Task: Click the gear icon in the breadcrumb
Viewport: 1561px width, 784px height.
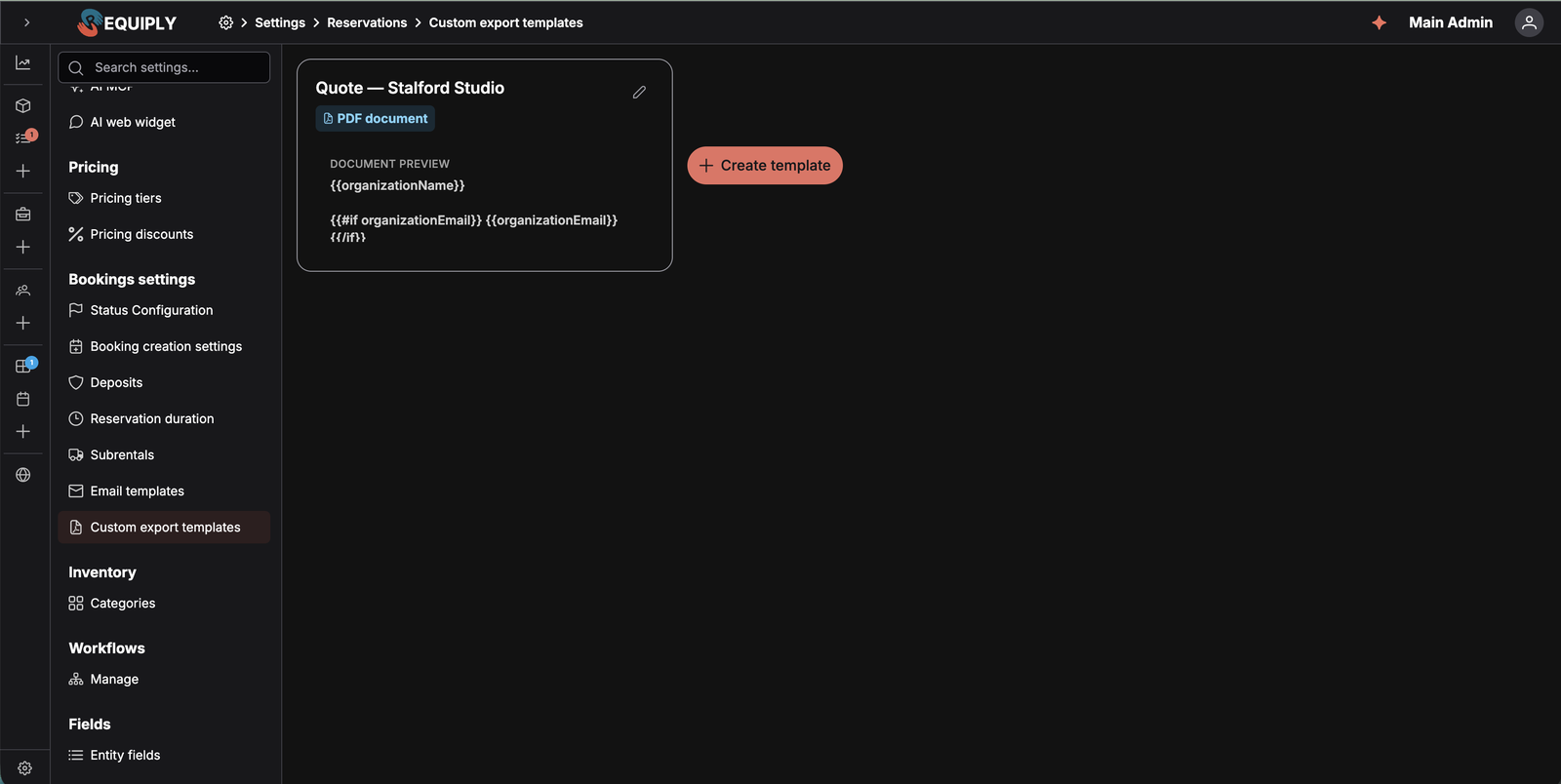Action: 226,22
